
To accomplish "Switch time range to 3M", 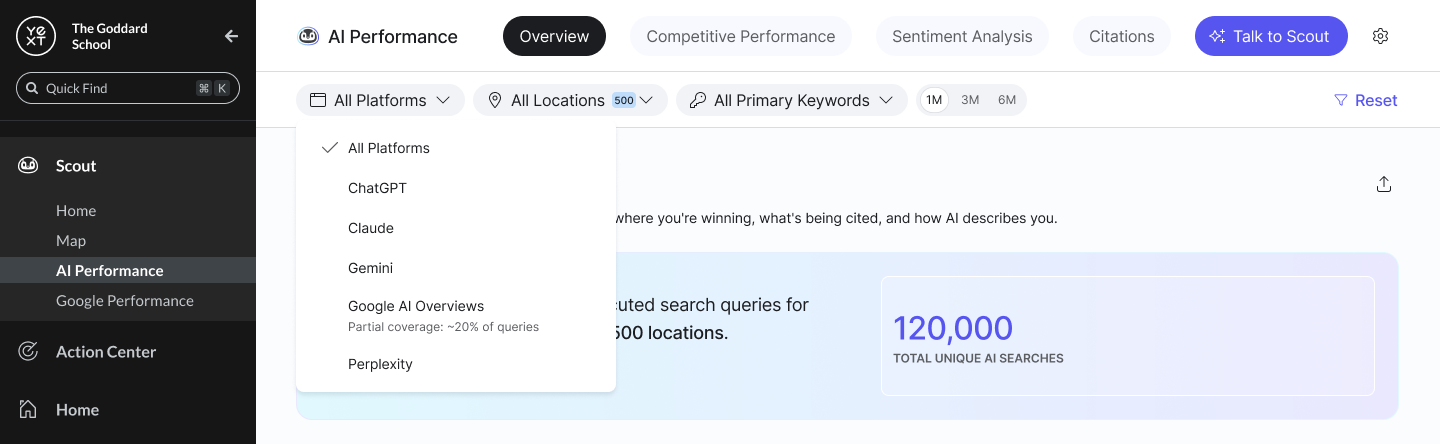I will pos(970,100).
